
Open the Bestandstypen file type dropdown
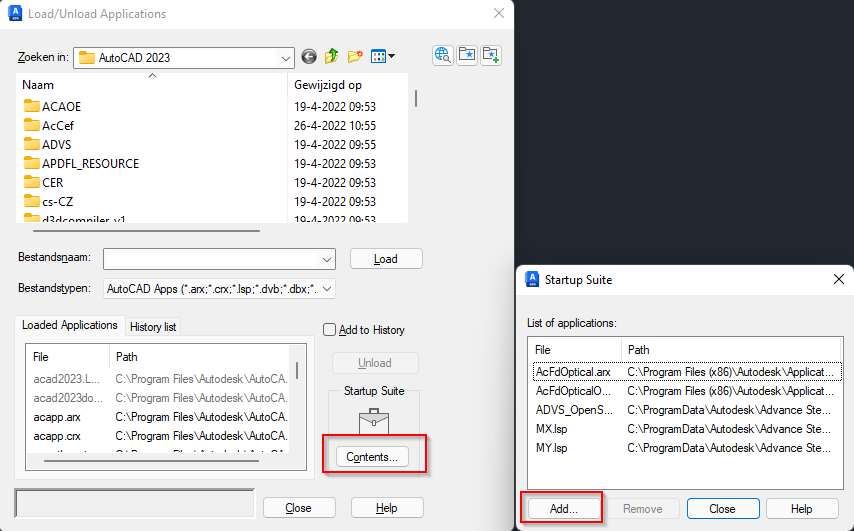coord(327,289)
